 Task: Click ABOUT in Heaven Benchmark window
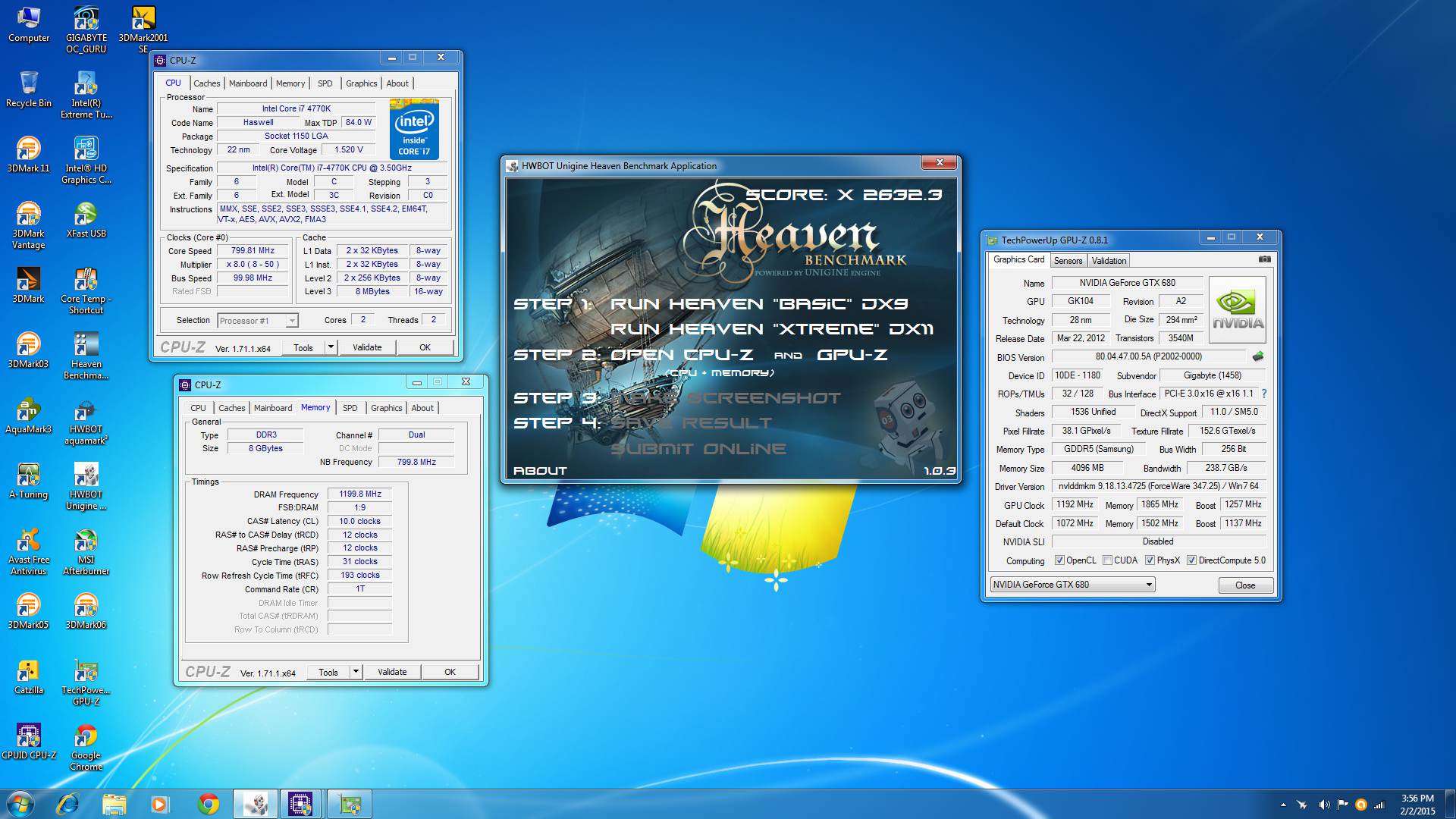coord(540,471)
